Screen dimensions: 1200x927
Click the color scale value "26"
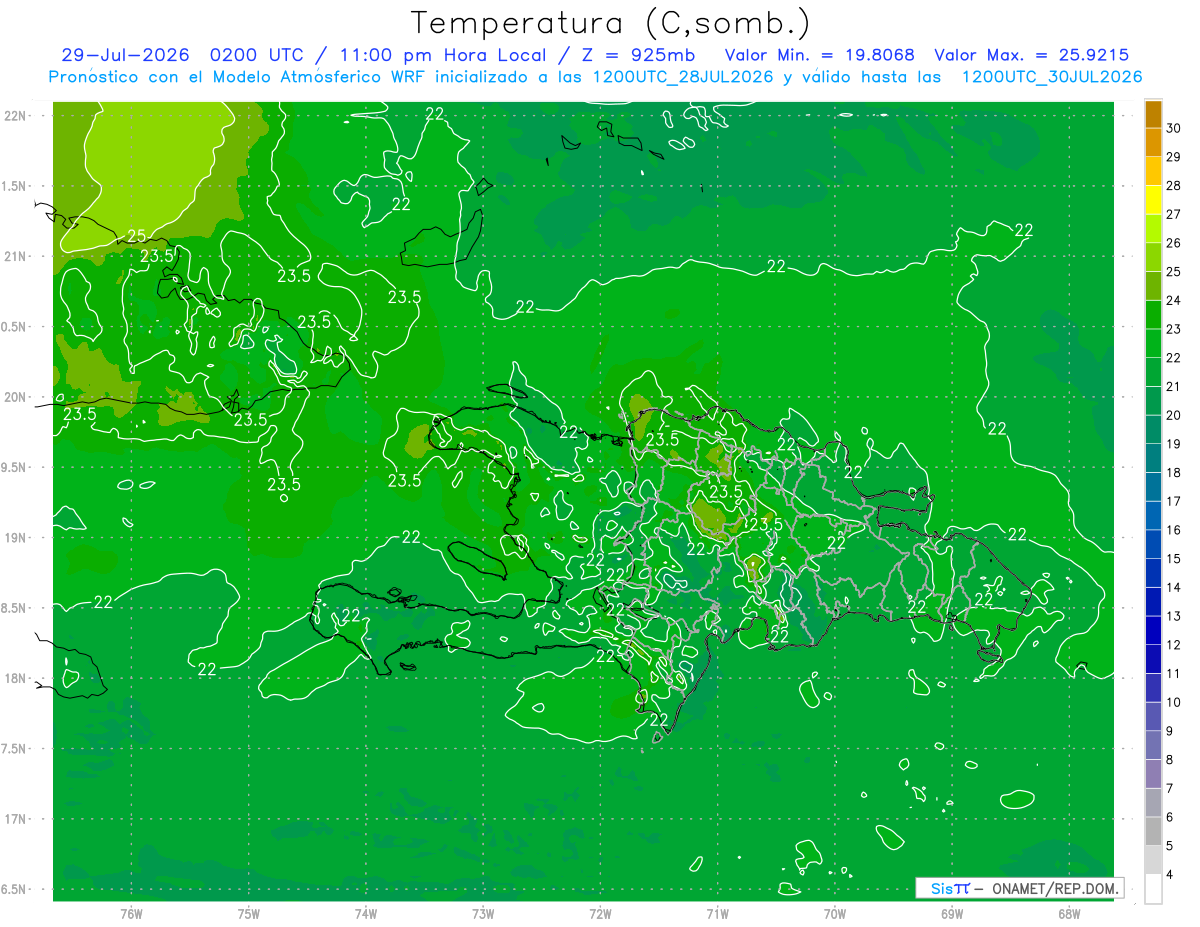click(x=1173, y=243)
